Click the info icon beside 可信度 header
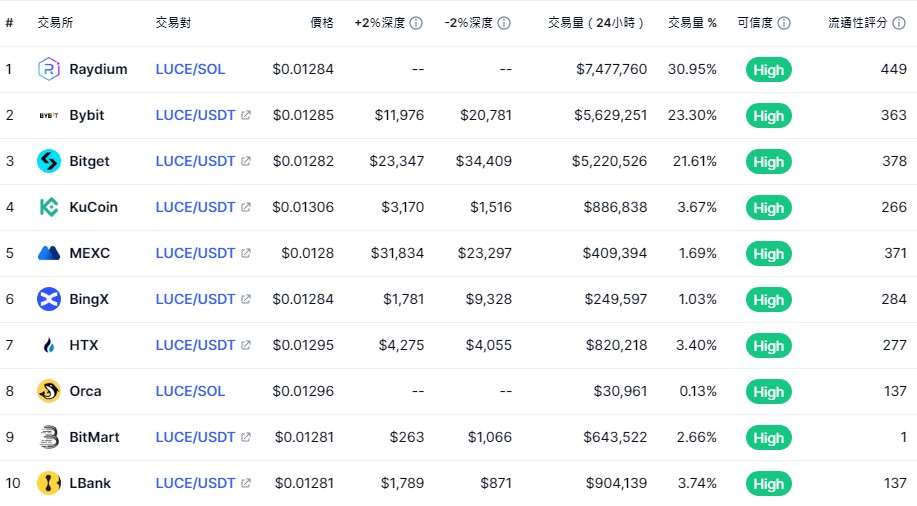The height and width of the screenshot is (506, 917). pyautogui.click(x=784, y=23)
